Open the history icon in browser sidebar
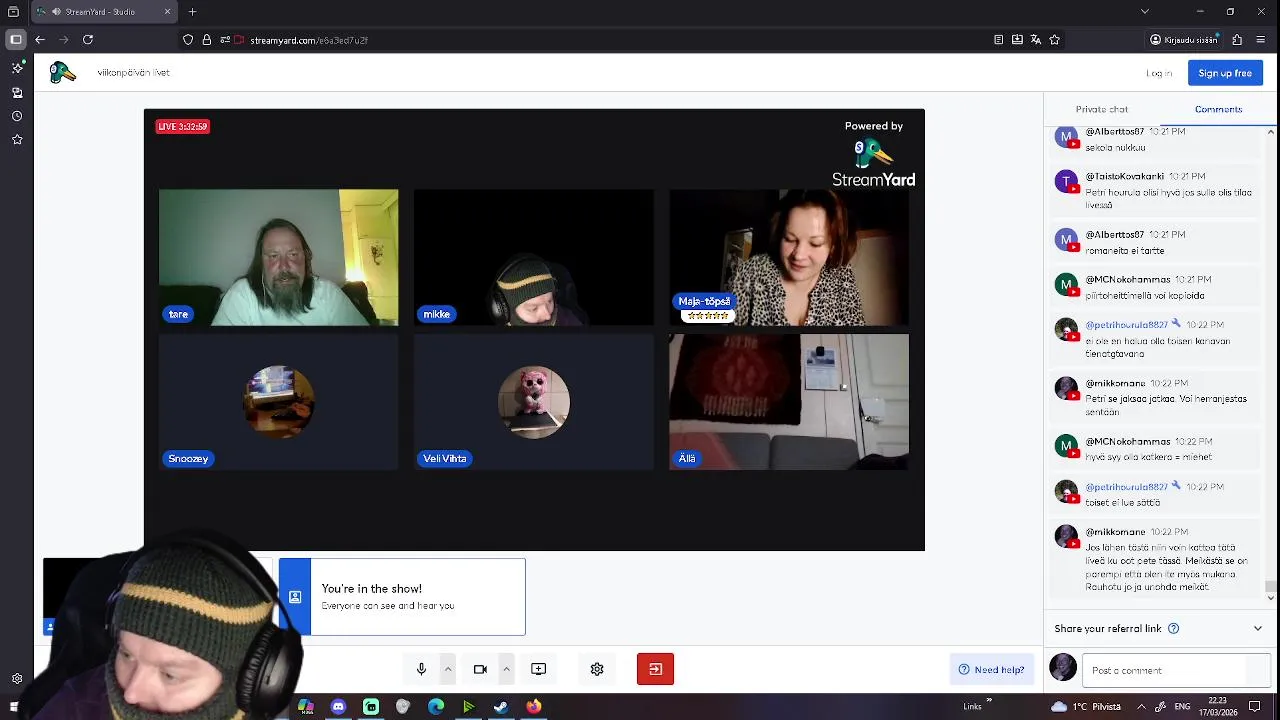This screenshot has height=720, width=1280. coord(17,116)
